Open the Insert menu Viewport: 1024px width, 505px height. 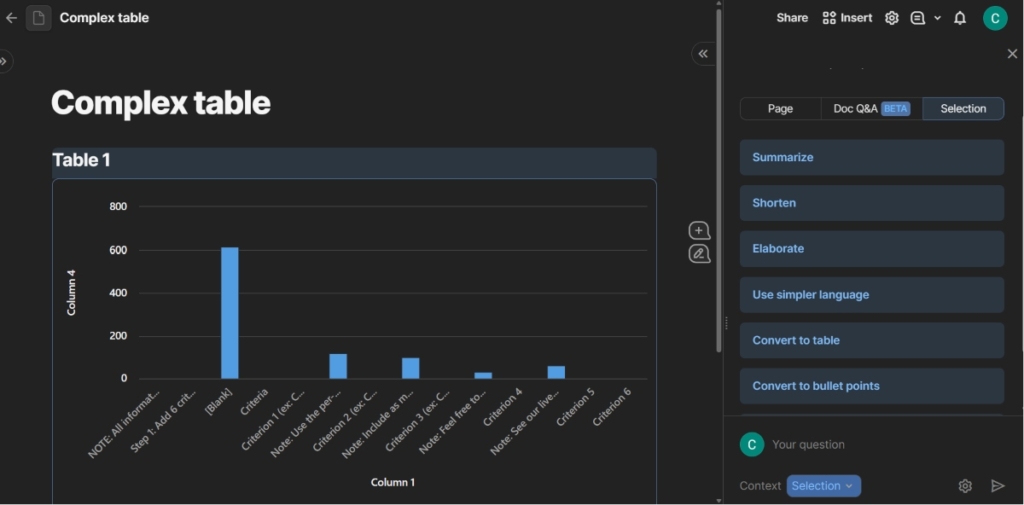click(x=847, y=18)
